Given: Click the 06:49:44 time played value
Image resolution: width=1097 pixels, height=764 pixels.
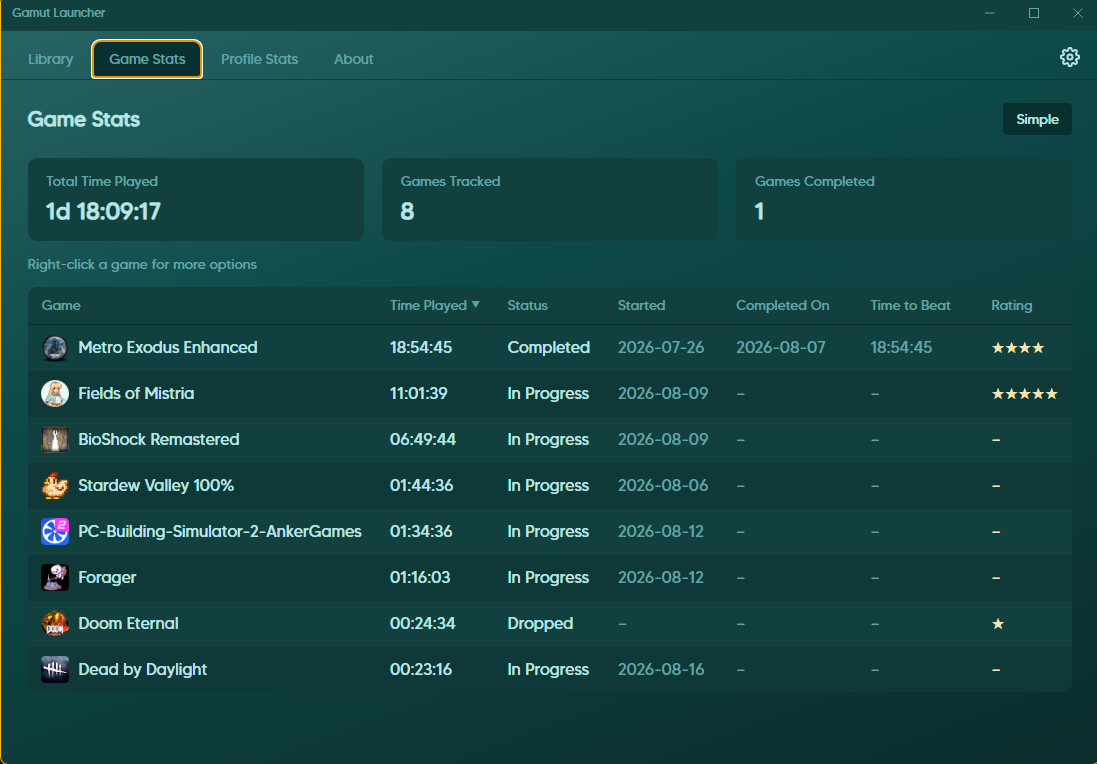Looking at the screenshot, I should point(423,440).
